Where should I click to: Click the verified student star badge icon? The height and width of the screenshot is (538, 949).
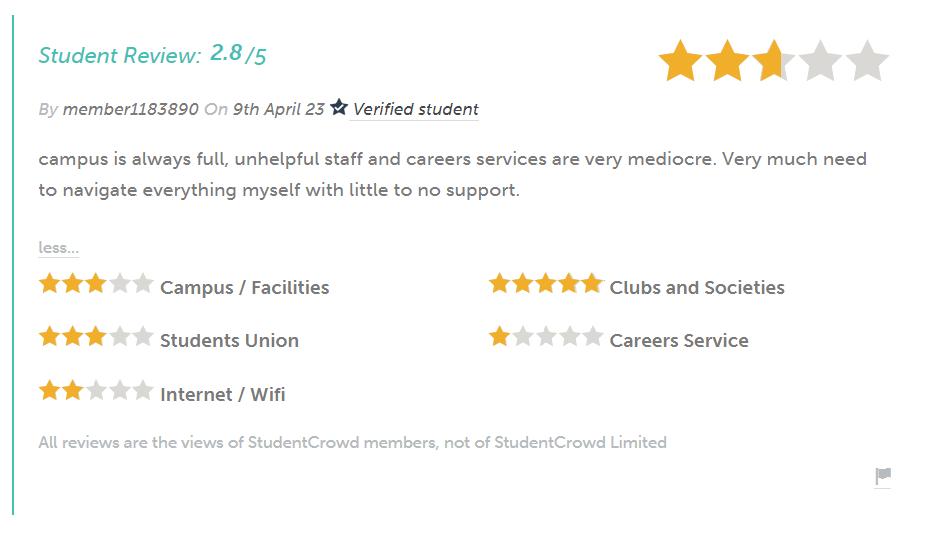tap(339, 107)
